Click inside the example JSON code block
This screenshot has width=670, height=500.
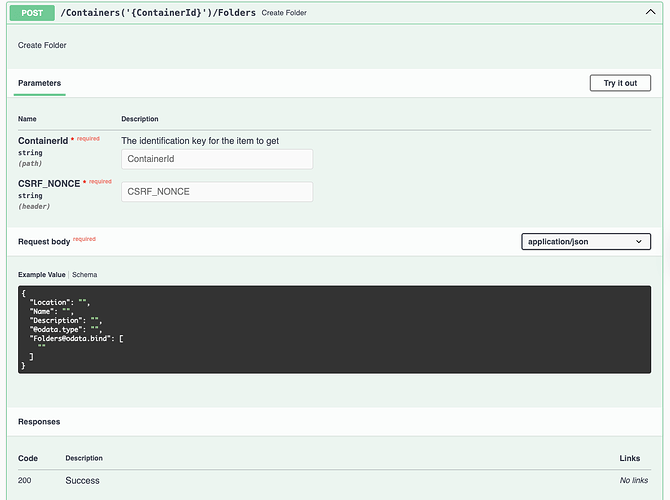(x=334, y=329)
